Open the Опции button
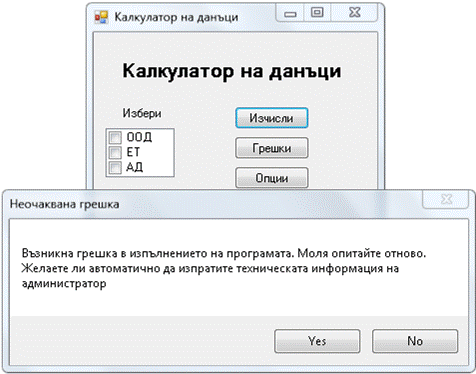476x374 pixels. pos(271,178)
